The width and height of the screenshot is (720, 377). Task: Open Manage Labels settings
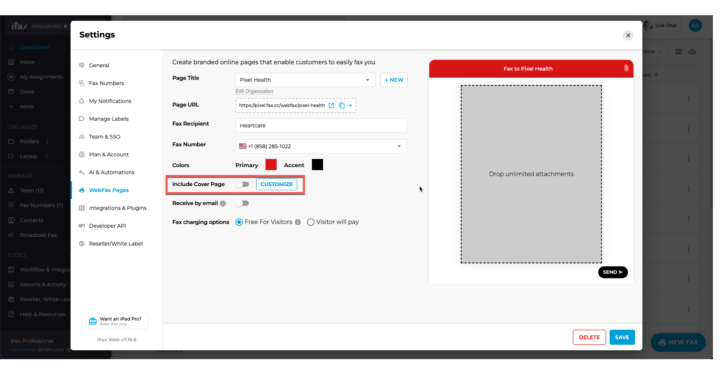[x=108, y=119]
